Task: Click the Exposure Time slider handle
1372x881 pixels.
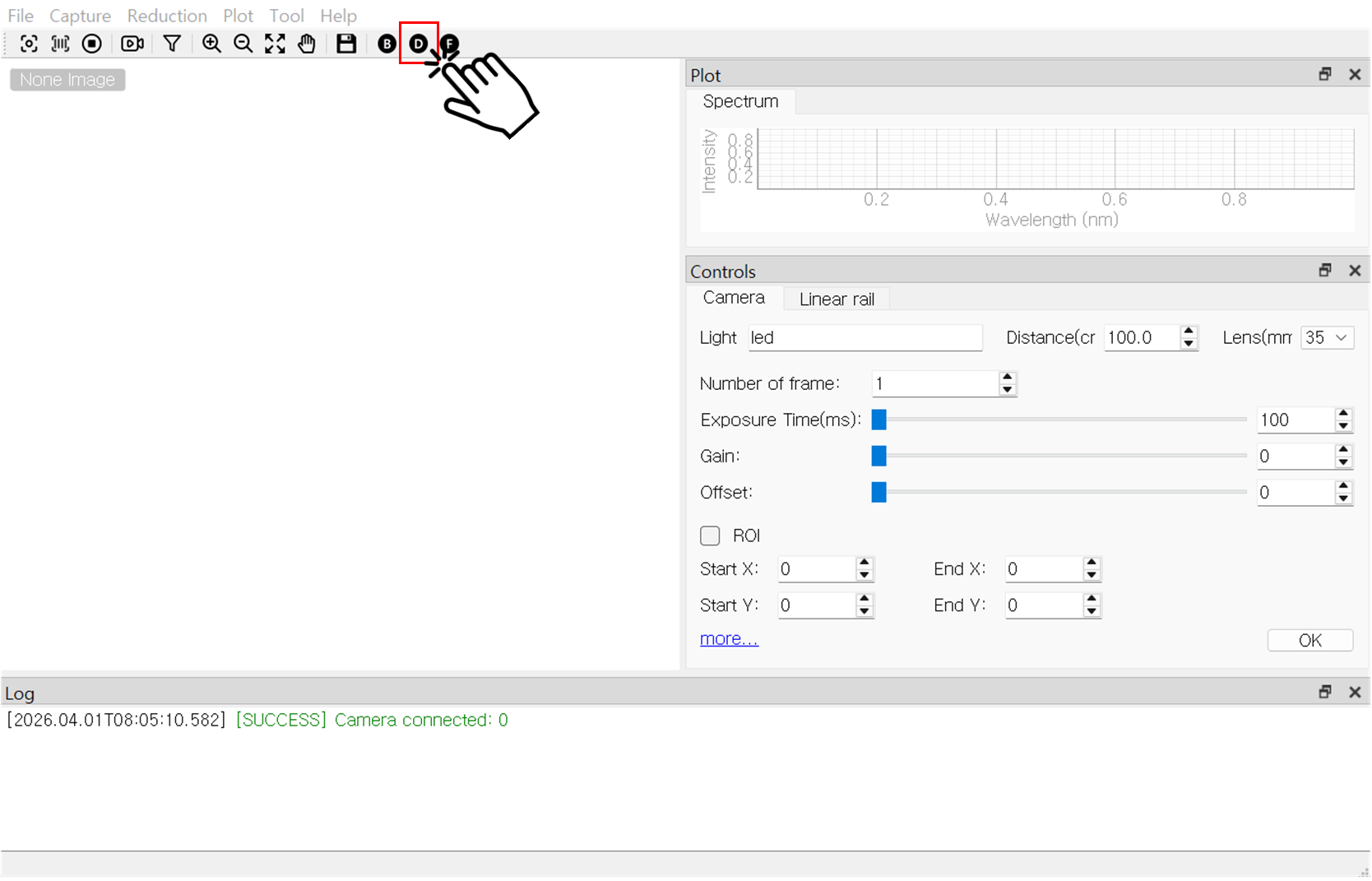Action: click(x=878, y=420)
